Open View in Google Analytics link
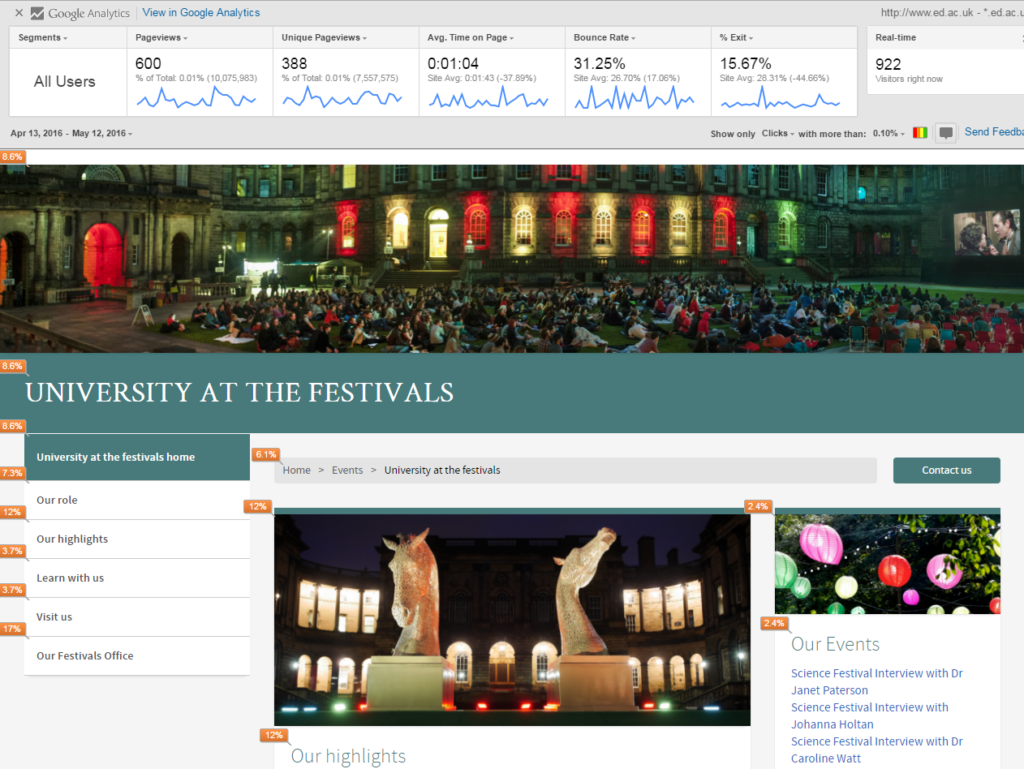 (x=200, y=12)
